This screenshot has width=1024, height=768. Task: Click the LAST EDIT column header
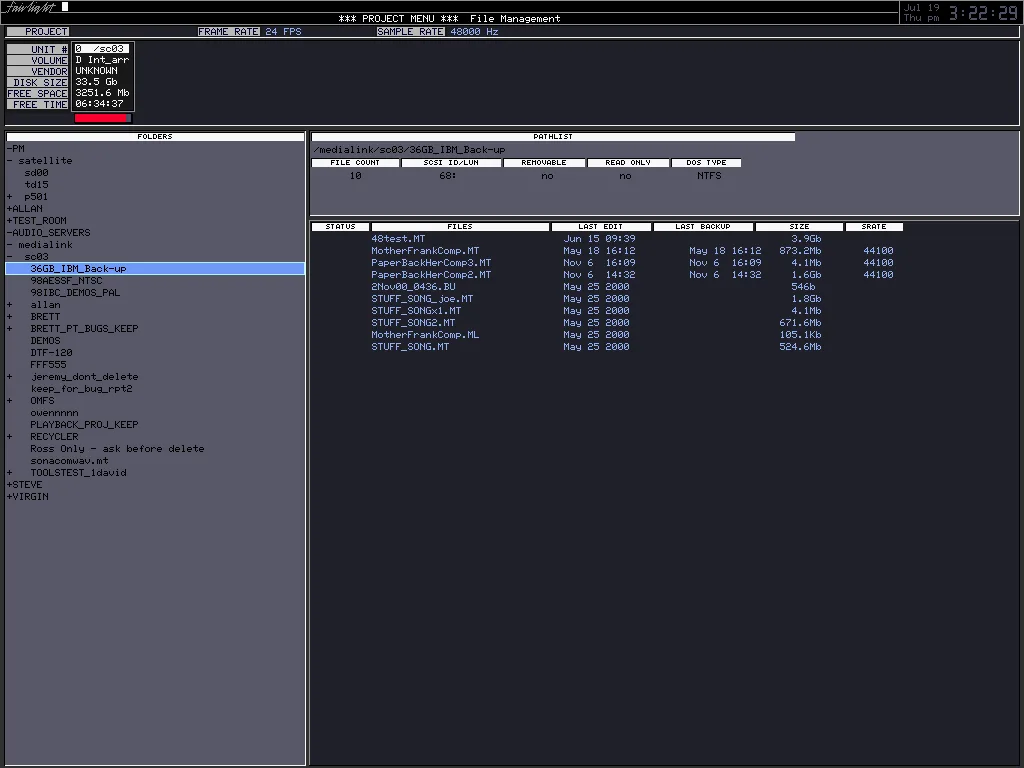point(601,227)
